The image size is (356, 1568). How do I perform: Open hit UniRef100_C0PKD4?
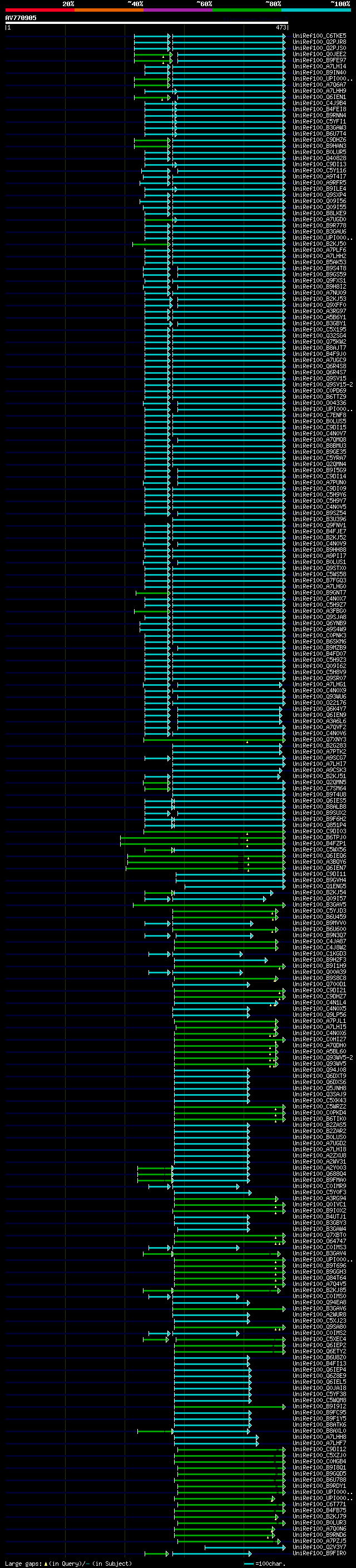(319, 1112)
